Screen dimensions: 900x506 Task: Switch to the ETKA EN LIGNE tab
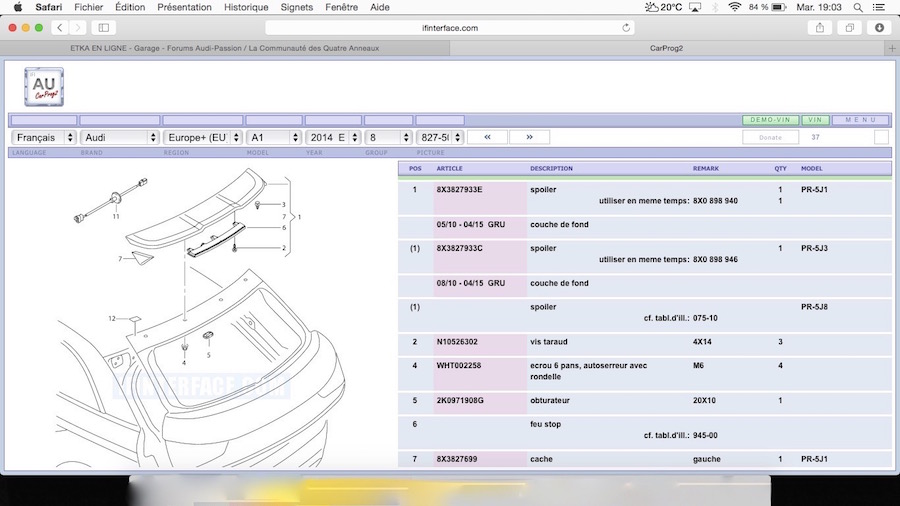tap(226, 48)
